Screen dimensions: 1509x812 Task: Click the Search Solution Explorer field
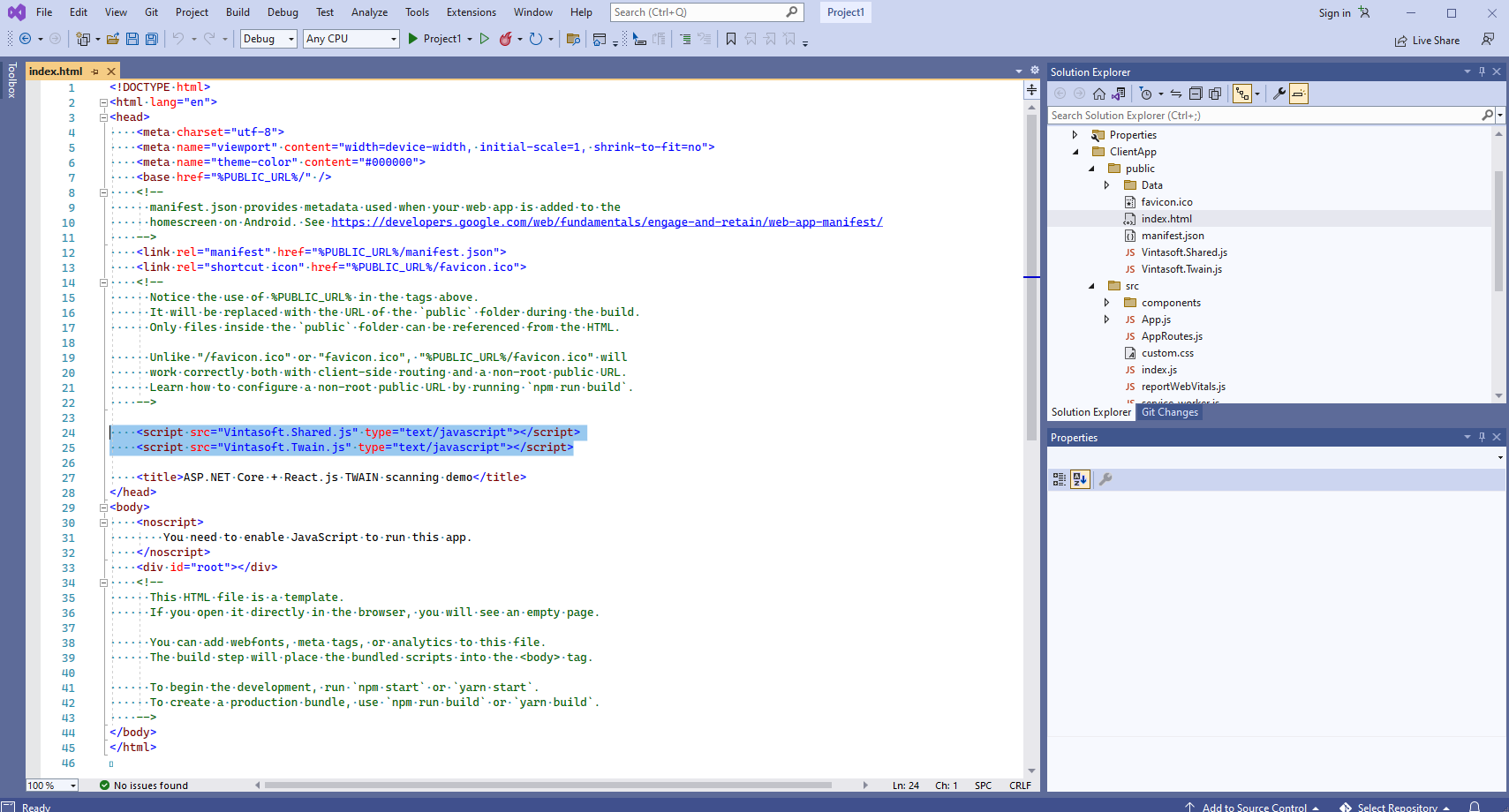[x=1264, y=116]
